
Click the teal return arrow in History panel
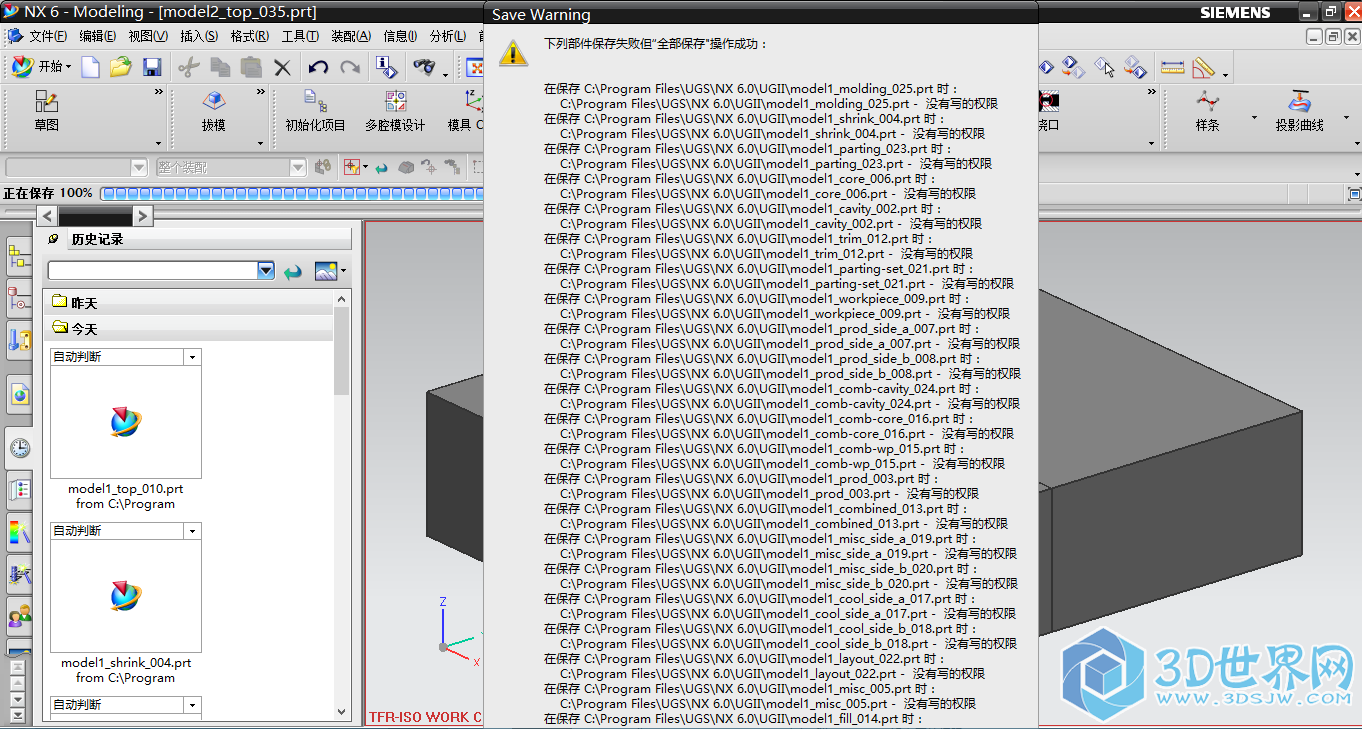(x=292, y=271)
